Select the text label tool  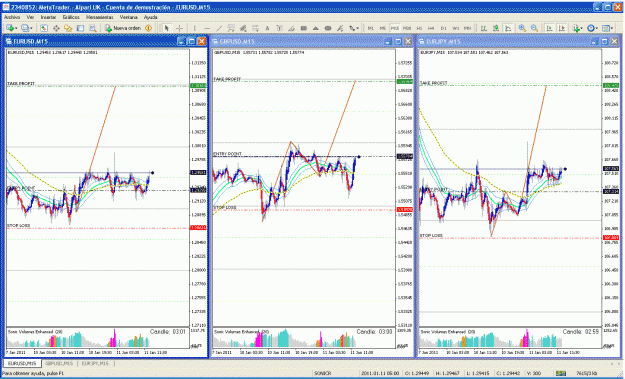click(279, 28)
